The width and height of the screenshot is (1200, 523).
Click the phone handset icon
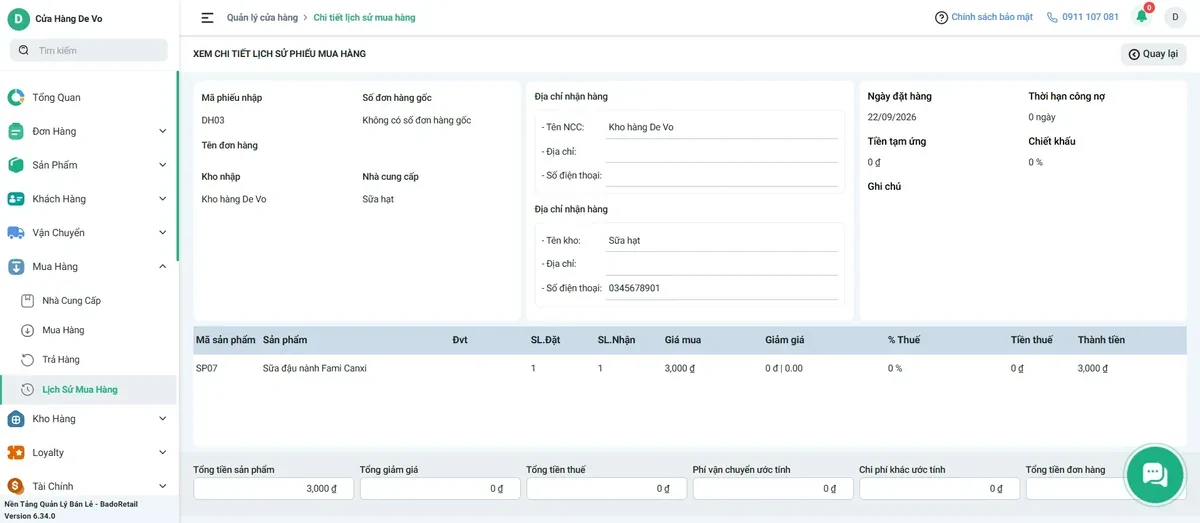click(x=1053, y=18)
